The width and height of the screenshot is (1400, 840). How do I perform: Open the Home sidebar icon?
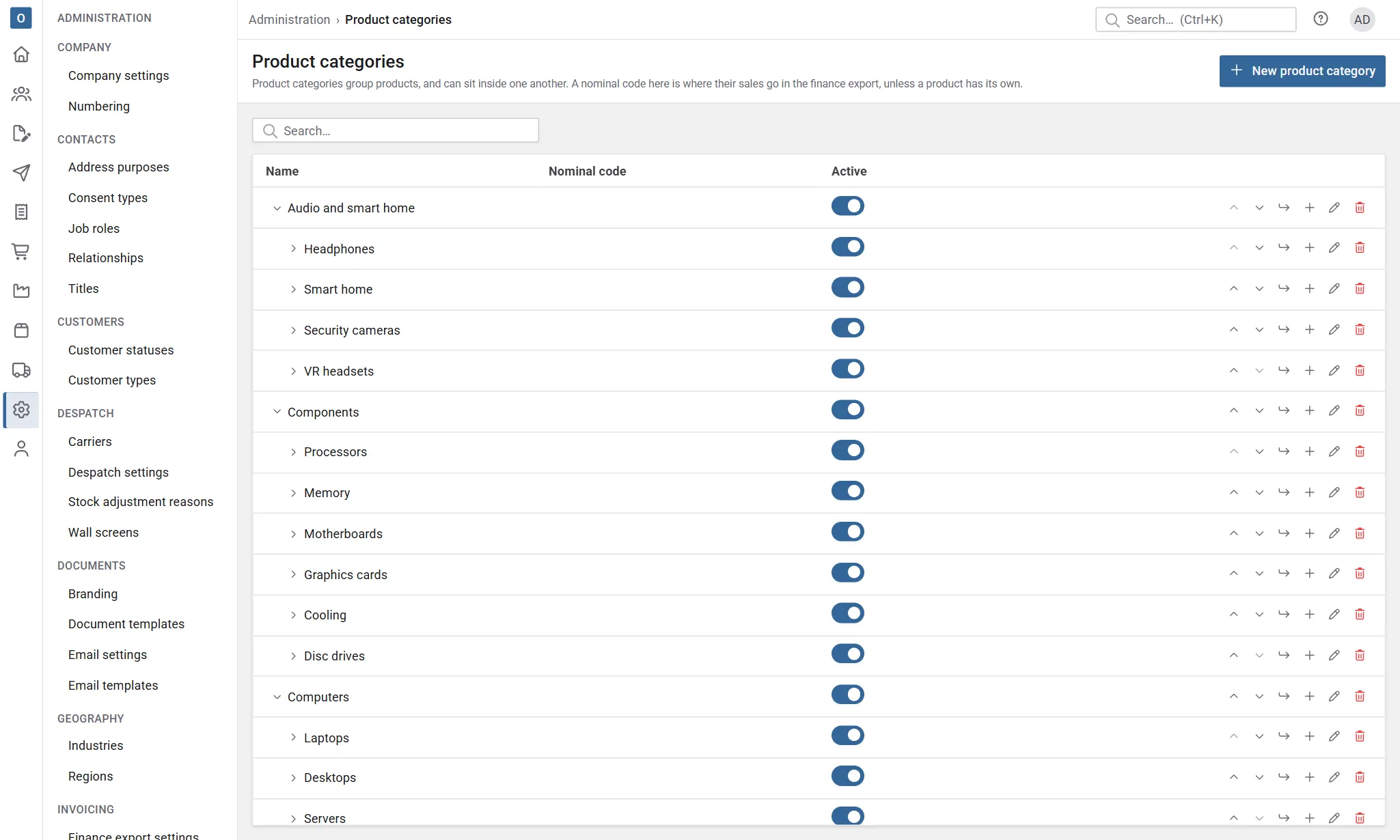point(21,54)
